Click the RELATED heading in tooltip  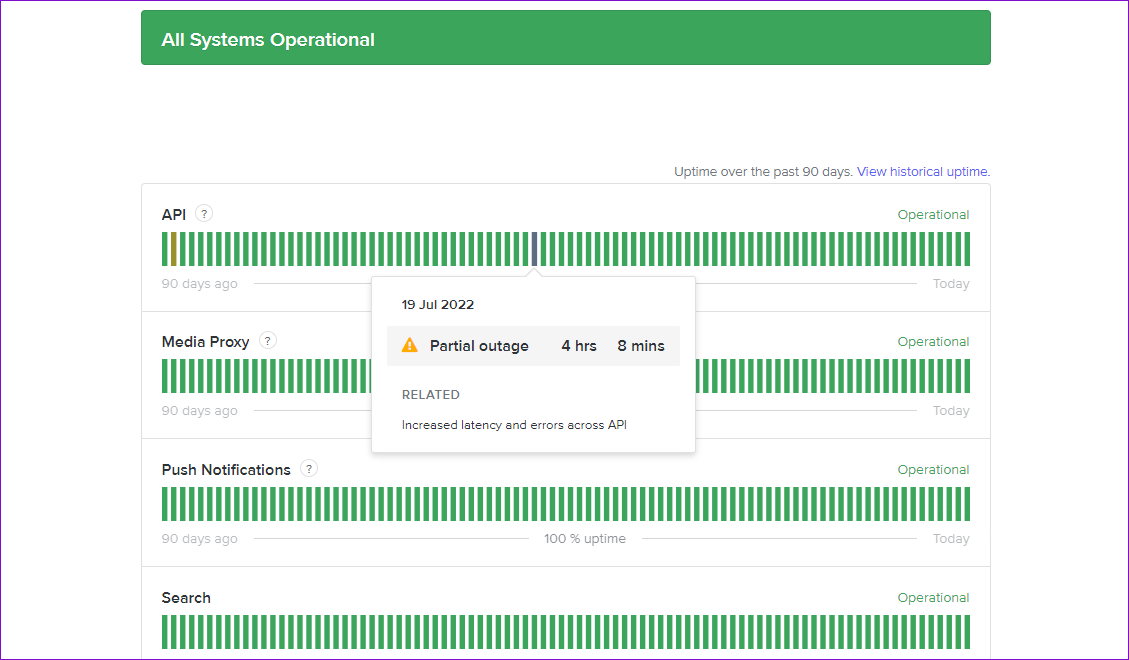coord(431,394)
